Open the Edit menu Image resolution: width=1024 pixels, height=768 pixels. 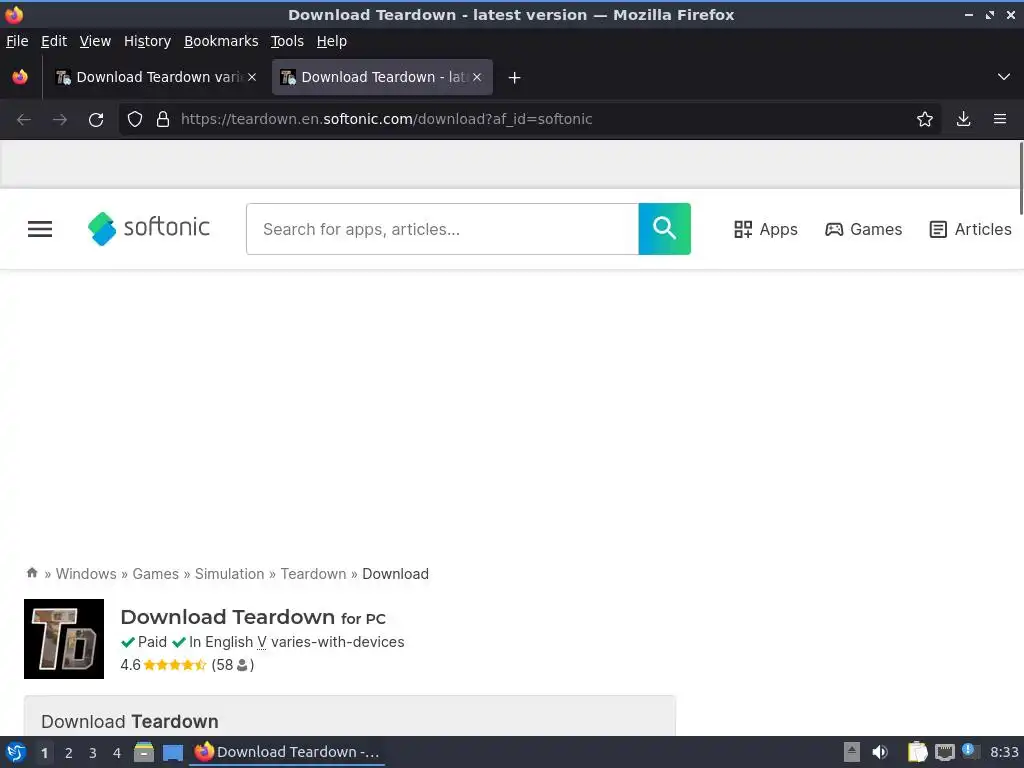point(54,41)
